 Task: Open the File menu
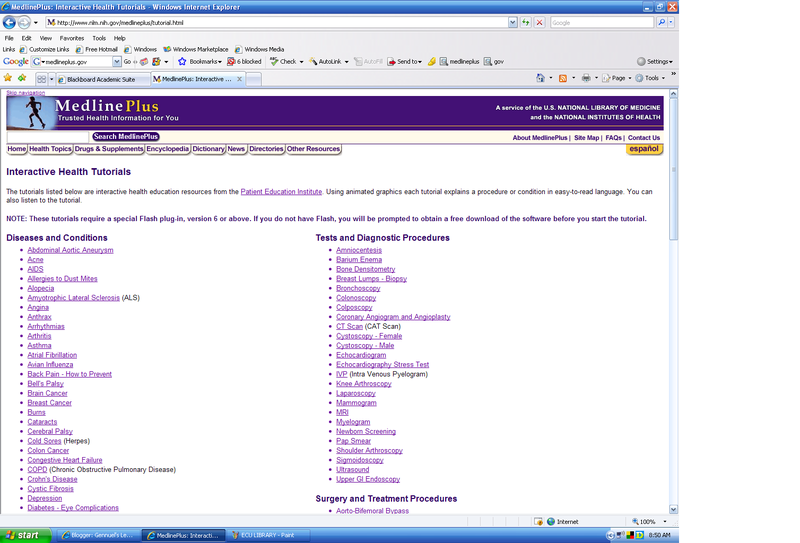[9, 38]
